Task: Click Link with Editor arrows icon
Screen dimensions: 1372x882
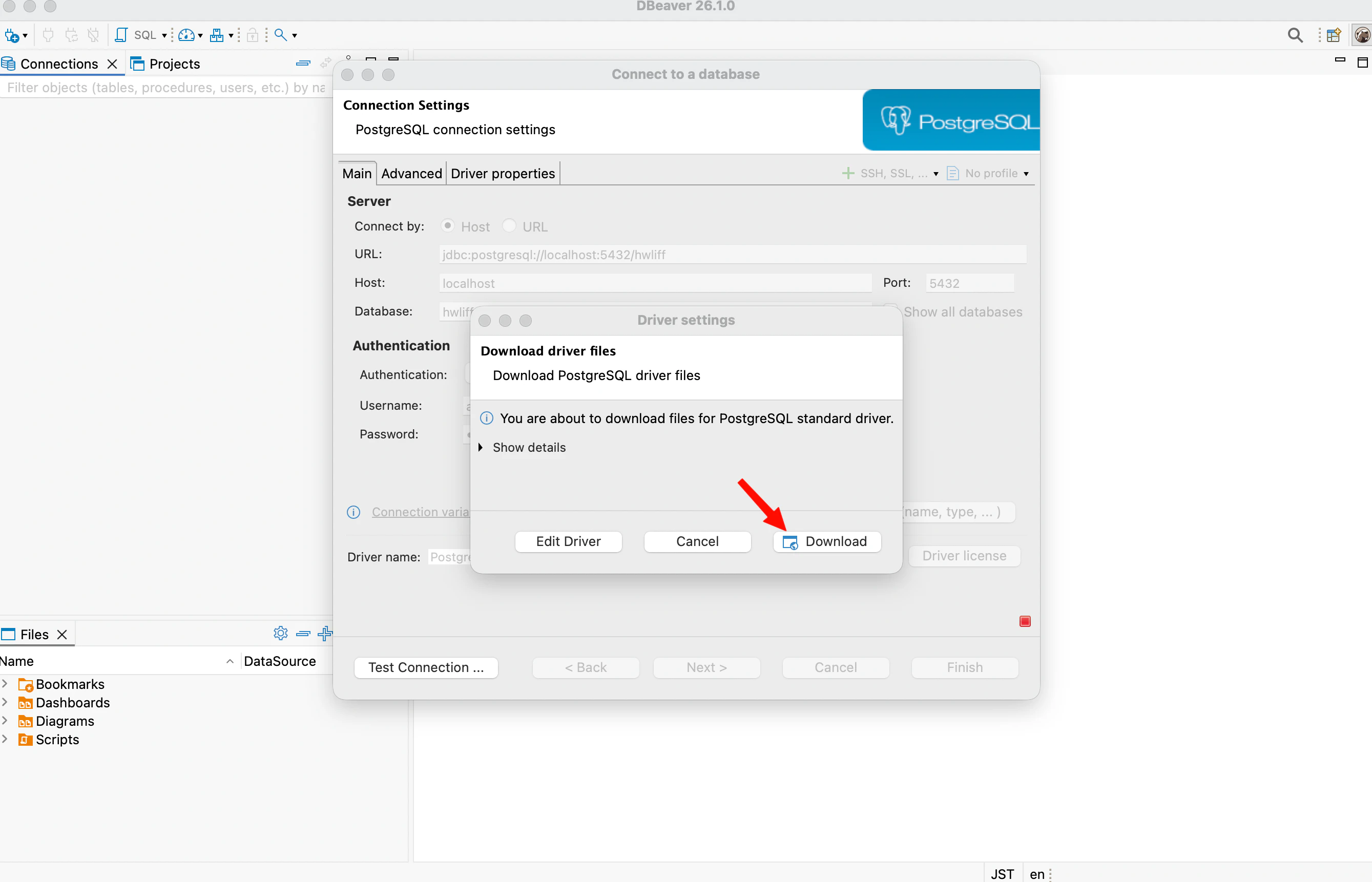Action: (x=326, y=63)
